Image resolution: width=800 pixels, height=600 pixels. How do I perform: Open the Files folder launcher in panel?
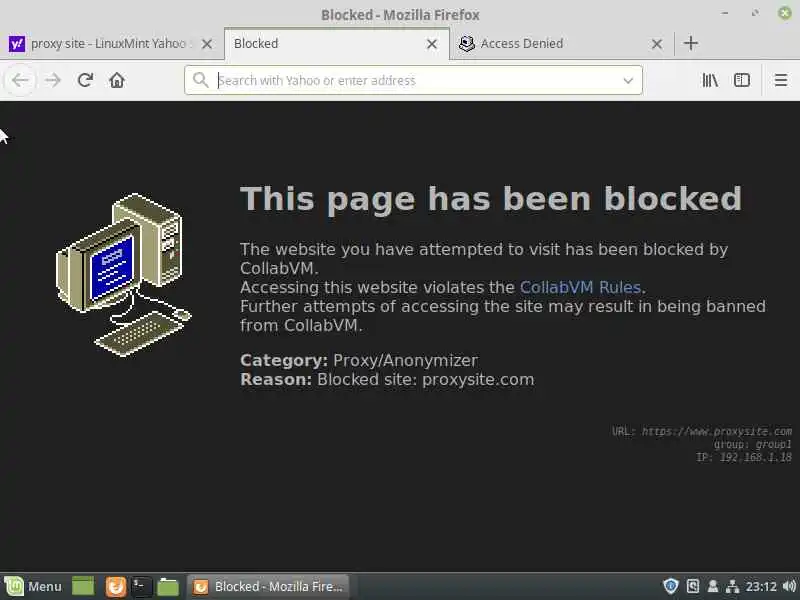pos(168,587)
